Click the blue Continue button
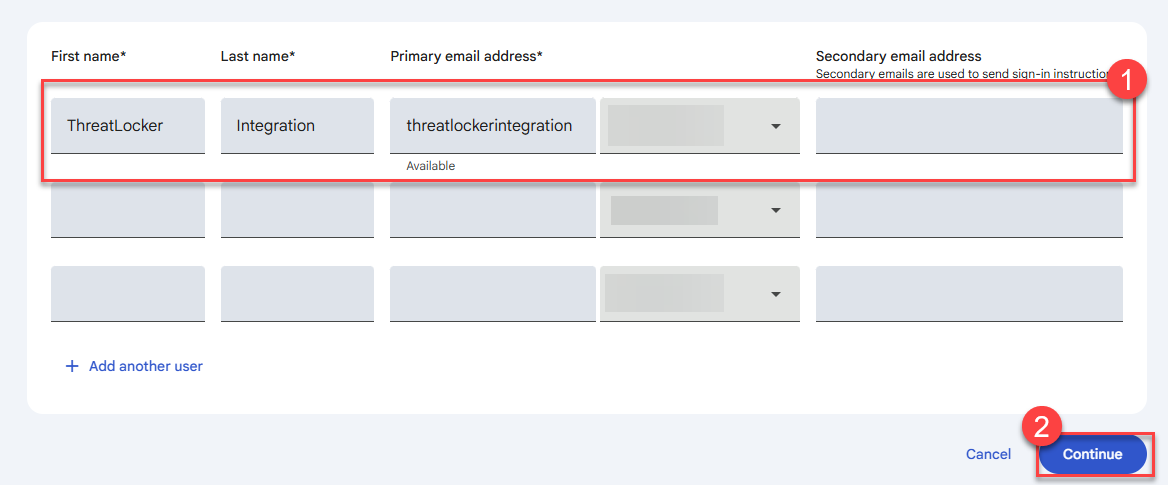Image resolution: width=1168 pixels, height=485 pixels. 1092,454
